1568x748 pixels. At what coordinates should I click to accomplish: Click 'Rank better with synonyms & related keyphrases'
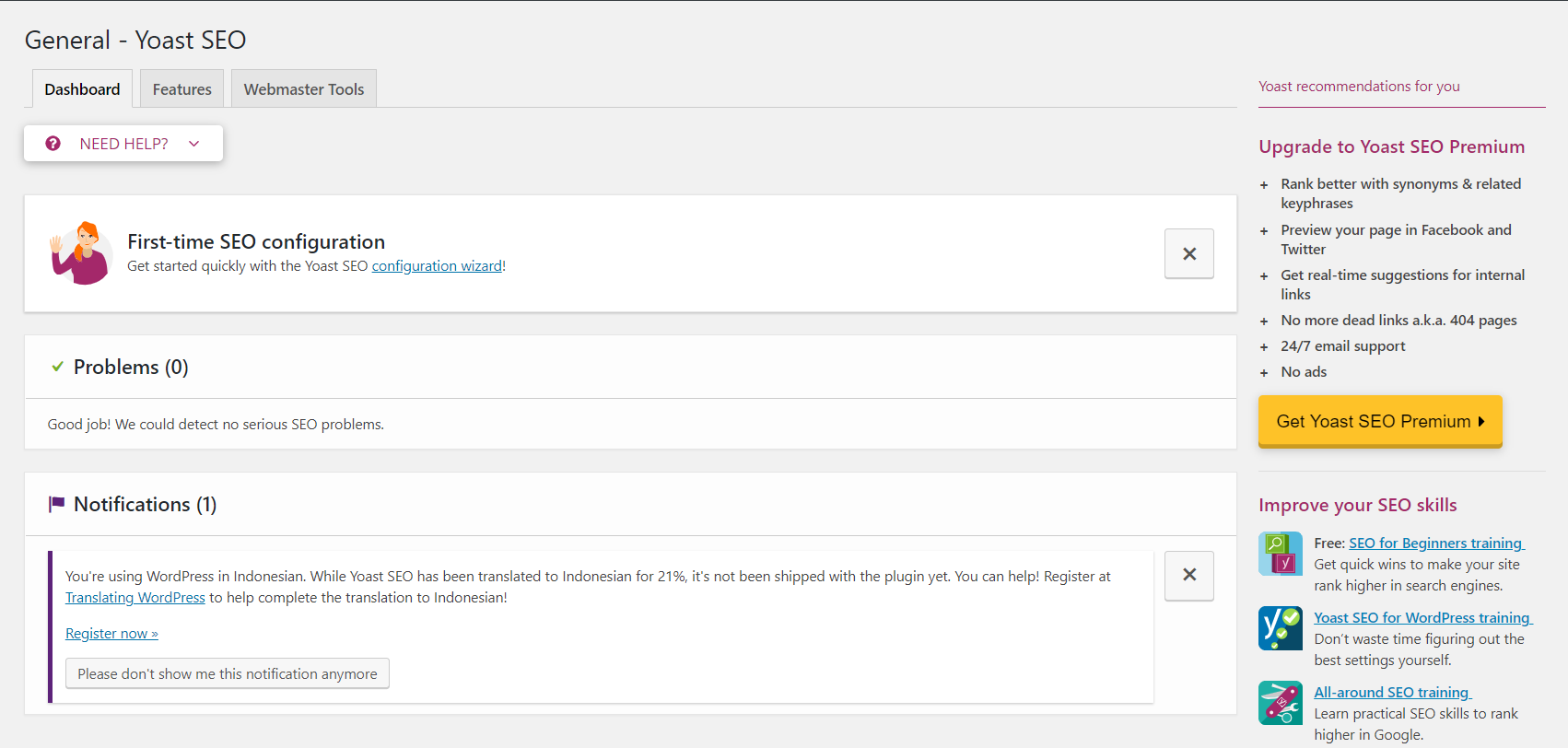(x=1400, y=193)
